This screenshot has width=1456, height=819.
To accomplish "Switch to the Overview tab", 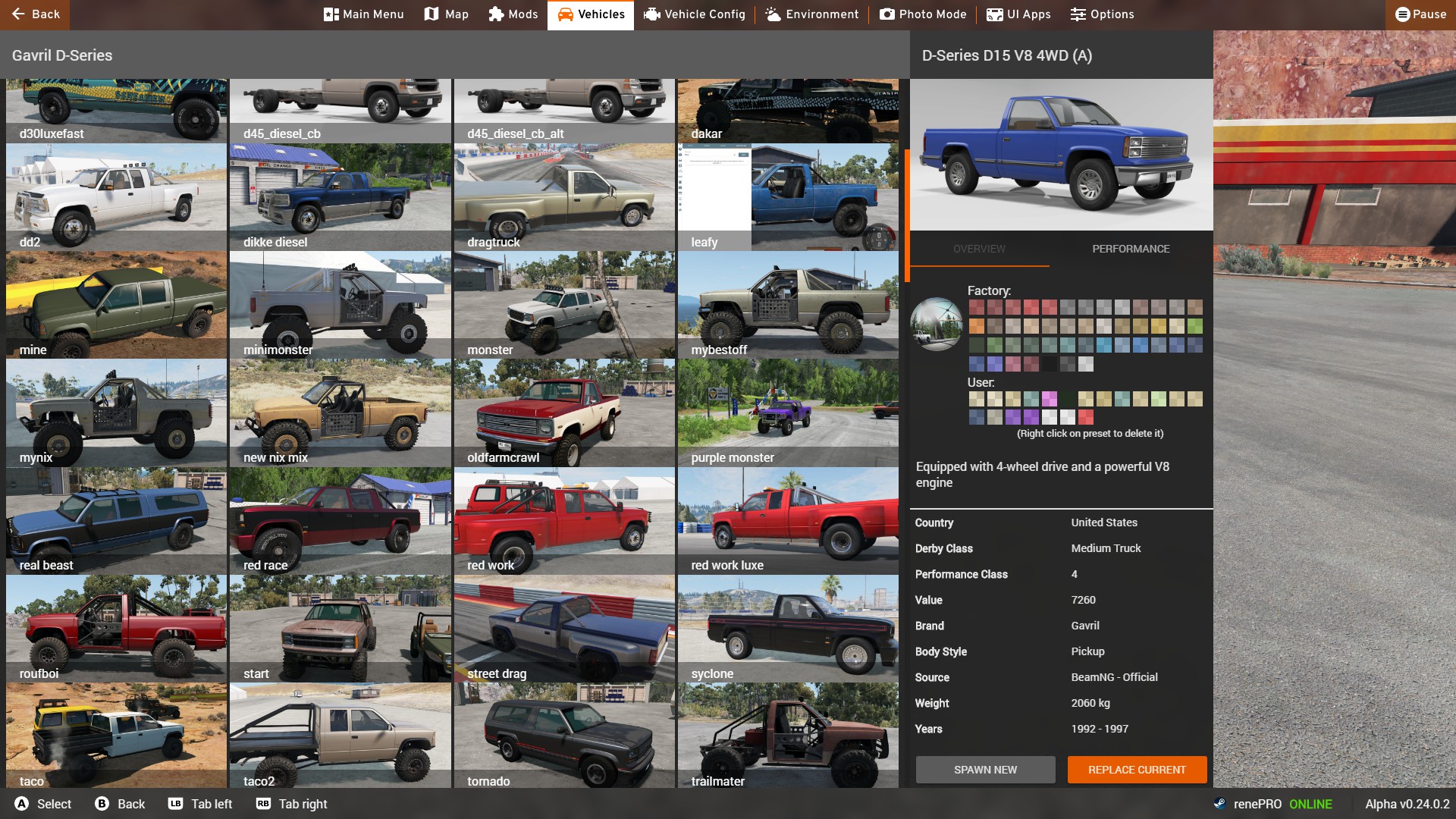I will pos(979,249).
